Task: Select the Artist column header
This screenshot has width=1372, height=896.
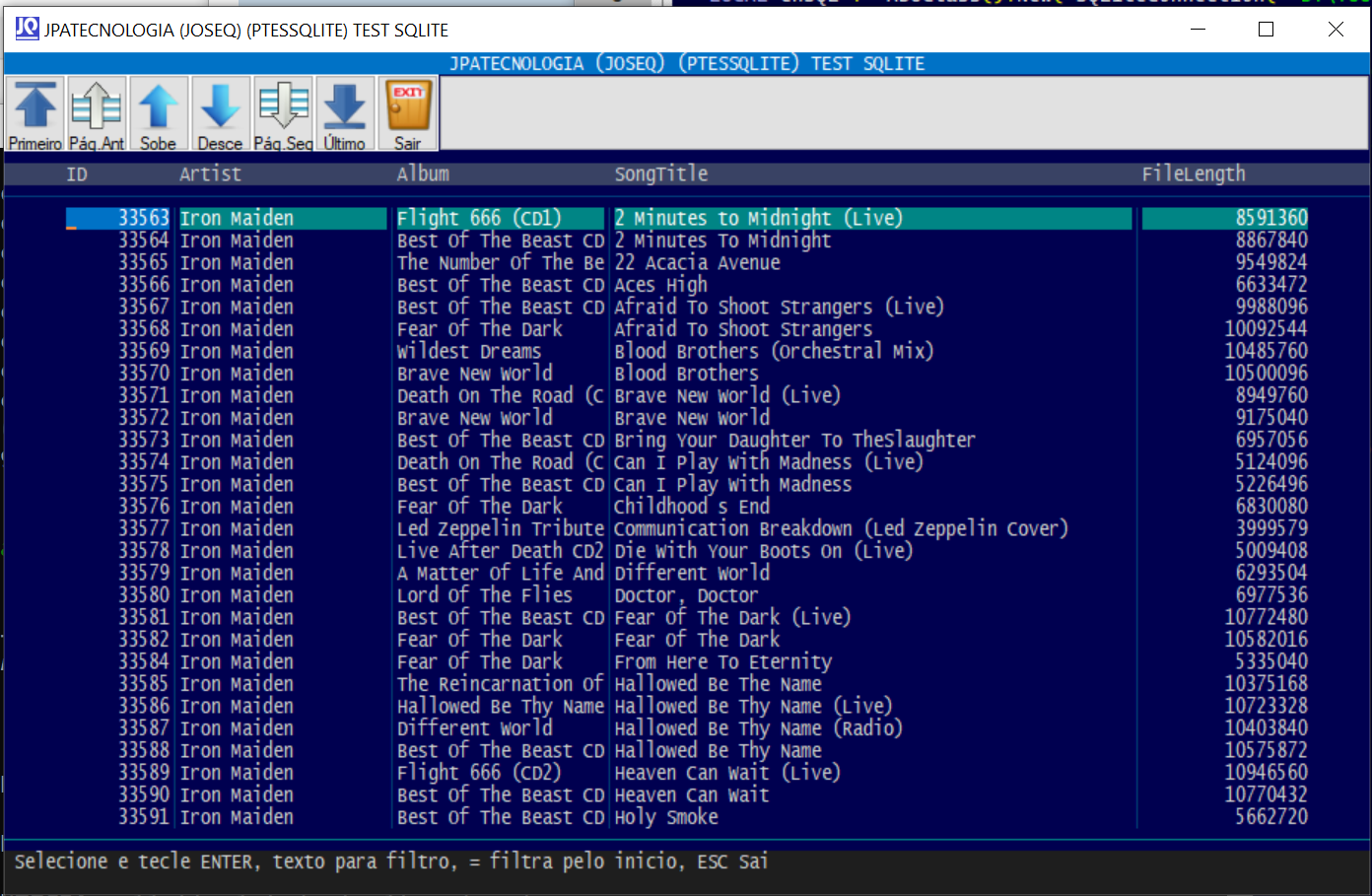Action: (x=210, y=174)
